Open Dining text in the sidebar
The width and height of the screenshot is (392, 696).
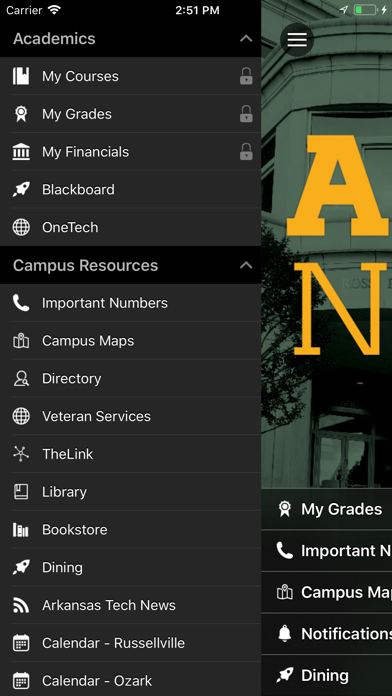tap(62, 567)
